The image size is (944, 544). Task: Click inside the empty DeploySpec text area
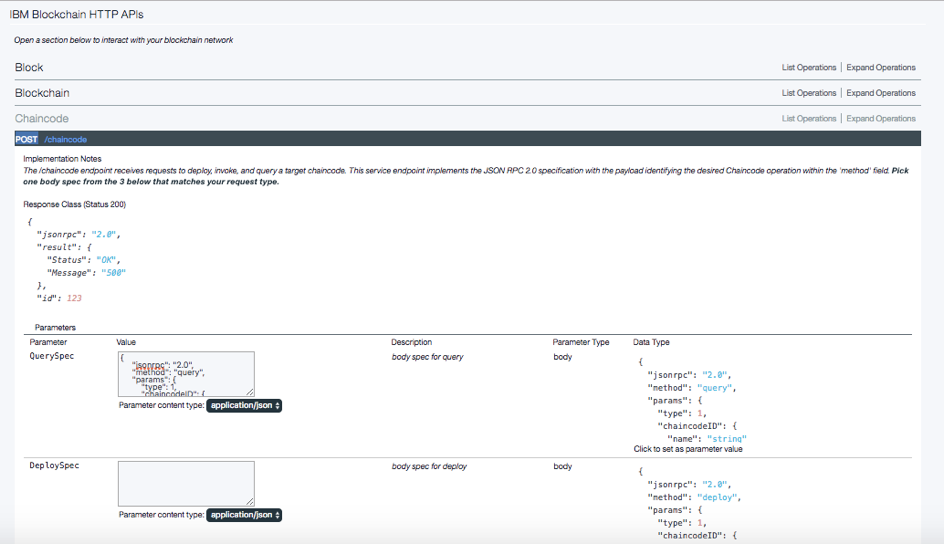click(185, 483)
